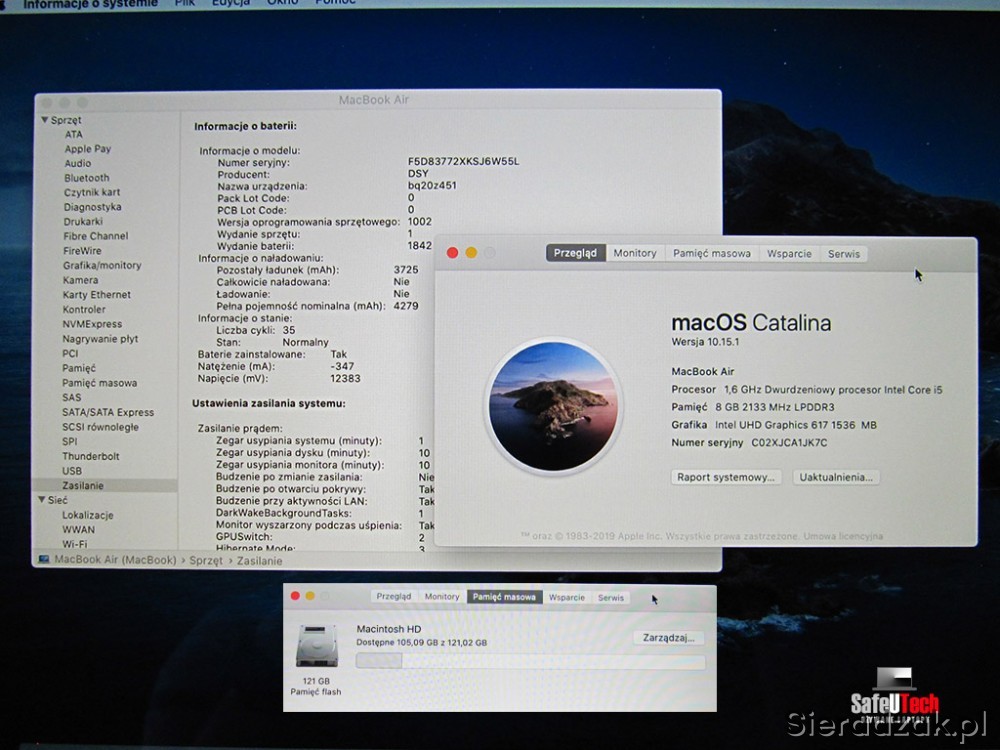This screenshot has height=750, width=1000.
Task: Select Nagrywanie płyt in the sidebar
Action: [x=100, y=339]
